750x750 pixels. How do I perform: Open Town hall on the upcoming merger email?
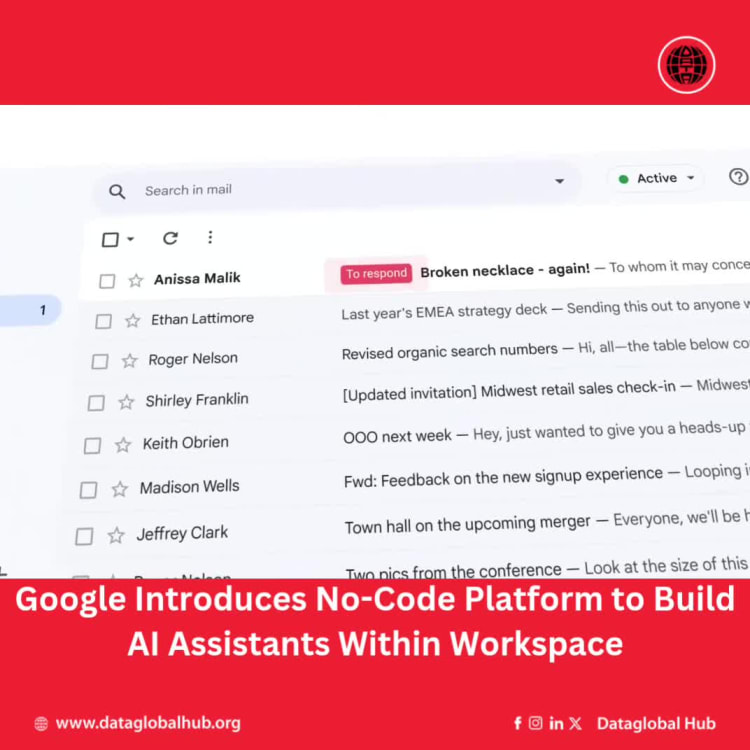467,525
